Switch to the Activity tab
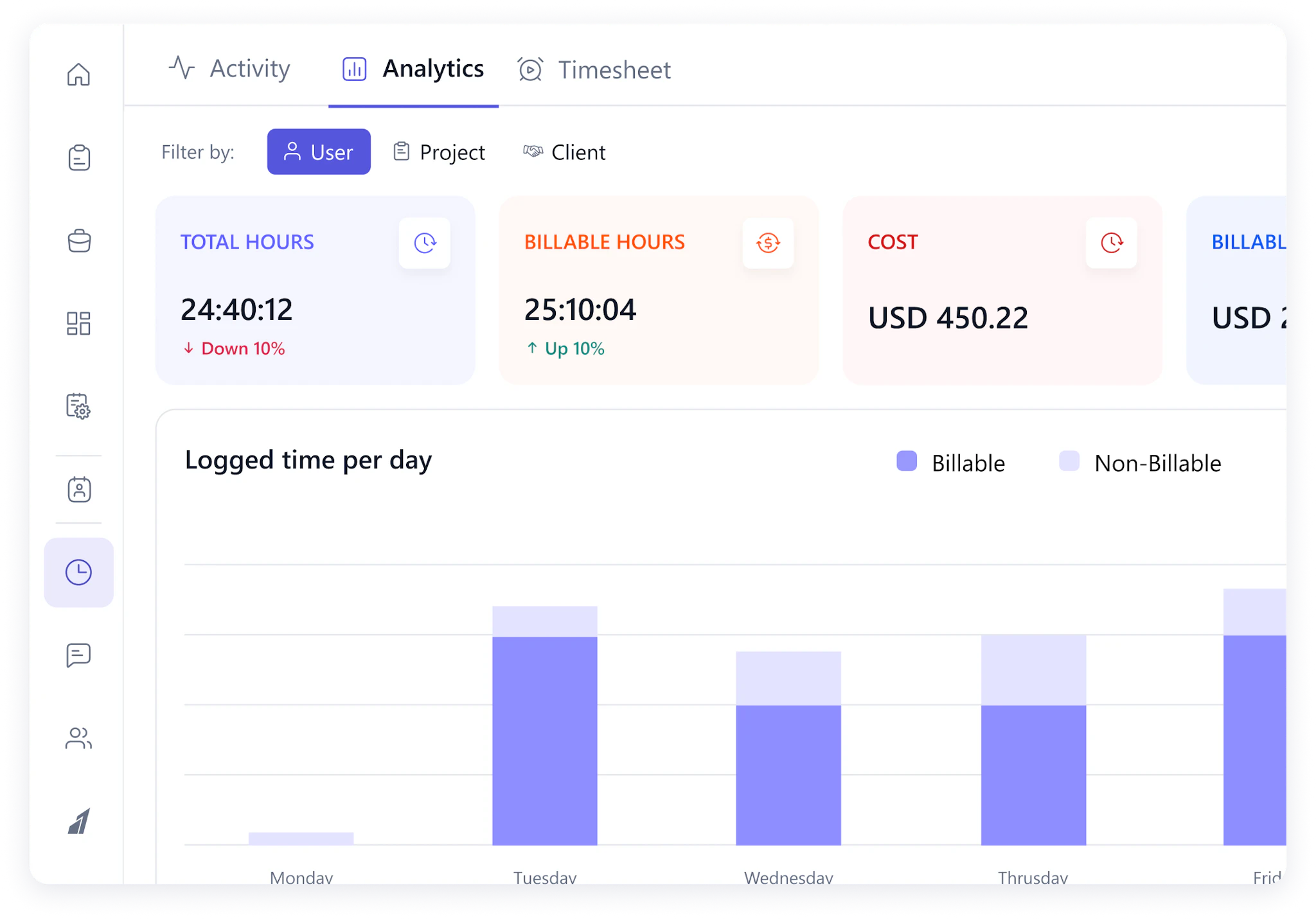The width and height of the screenshot is (1316, 920). (229, 68)
